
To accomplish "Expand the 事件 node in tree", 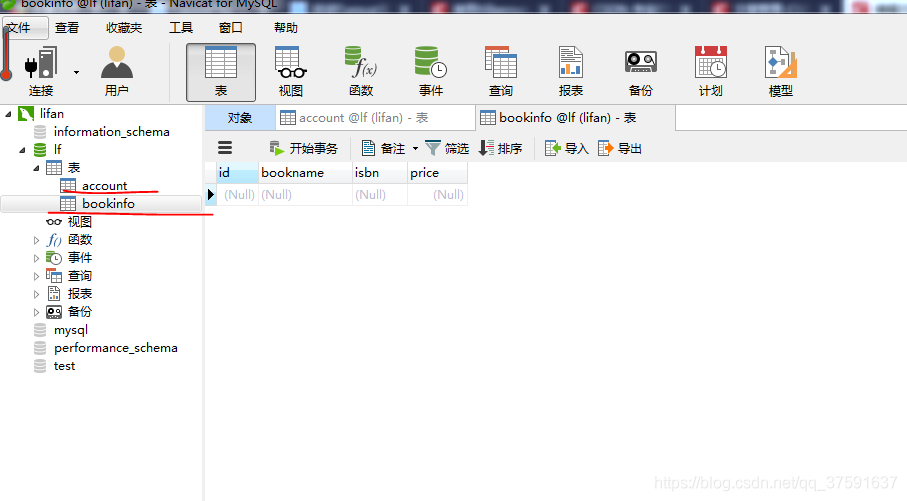I will (x=36, y=258).
